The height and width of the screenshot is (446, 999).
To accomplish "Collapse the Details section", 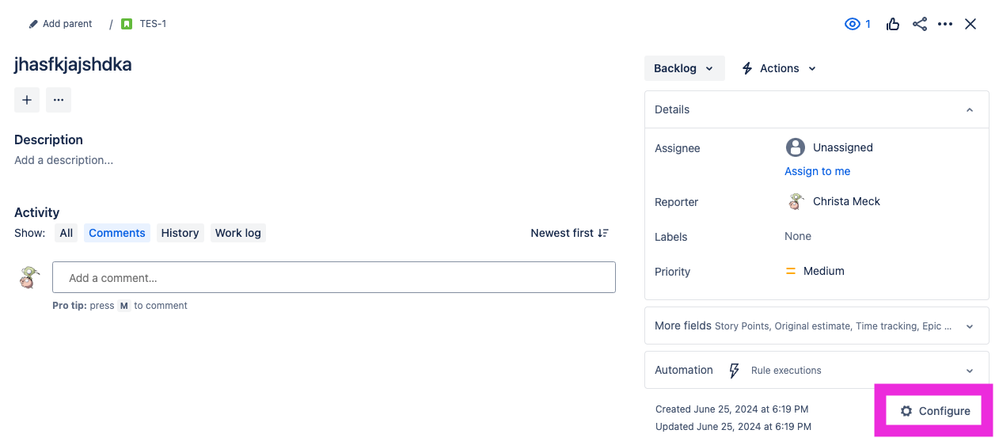I will pos(970,110).
